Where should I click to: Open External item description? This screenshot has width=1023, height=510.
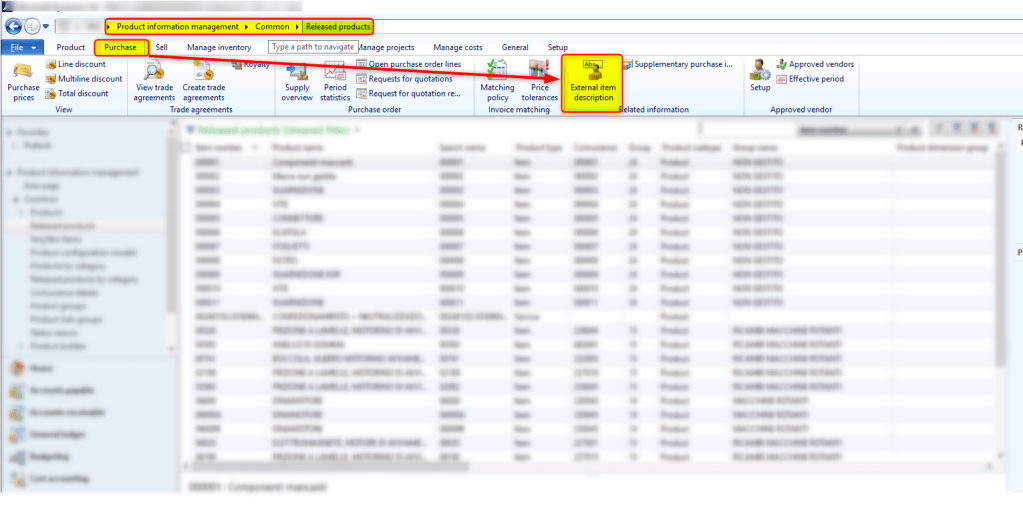pos(592,82)
